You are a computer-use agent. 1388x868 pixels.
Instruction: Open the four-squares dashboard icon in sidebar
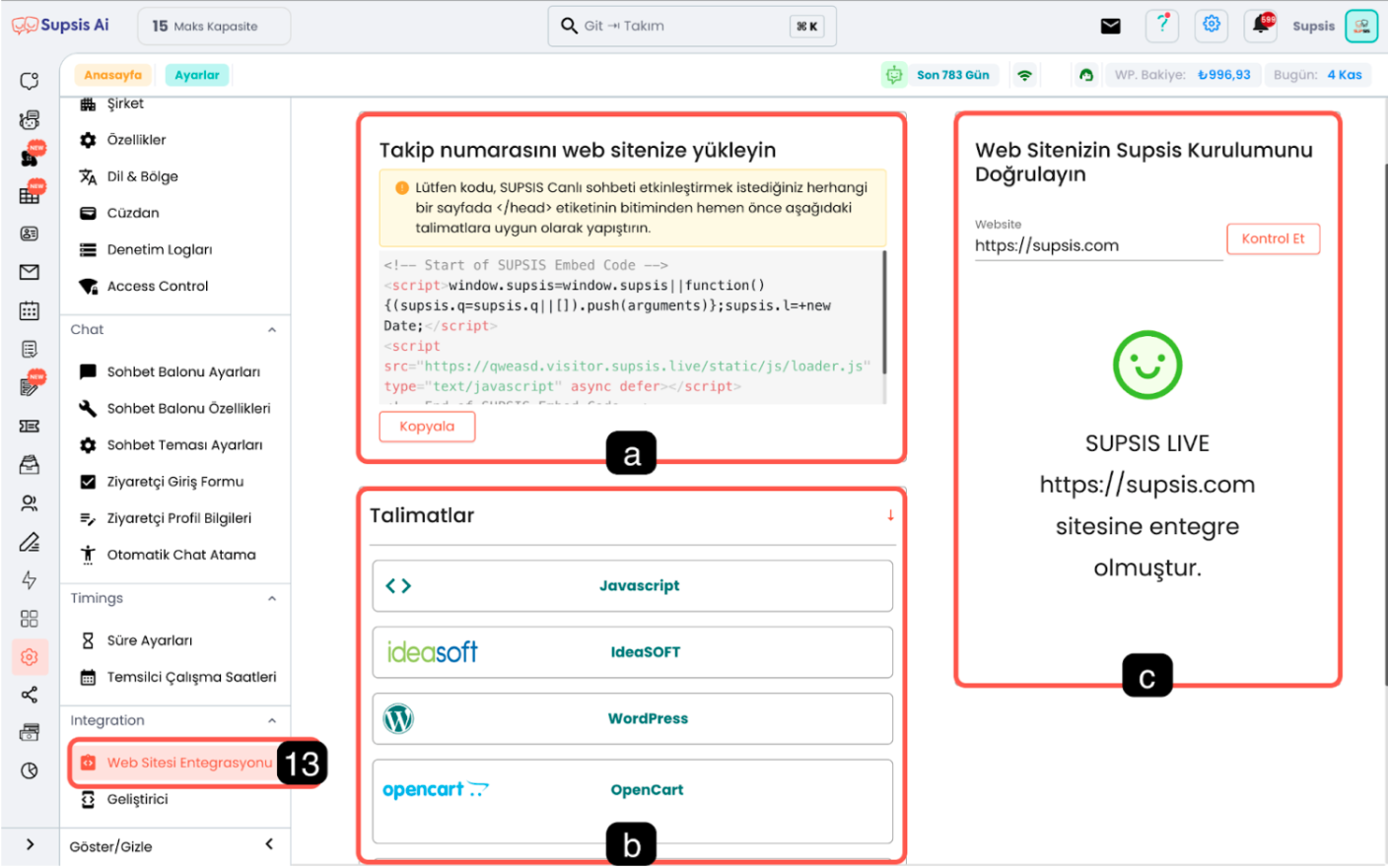[30, 618]
